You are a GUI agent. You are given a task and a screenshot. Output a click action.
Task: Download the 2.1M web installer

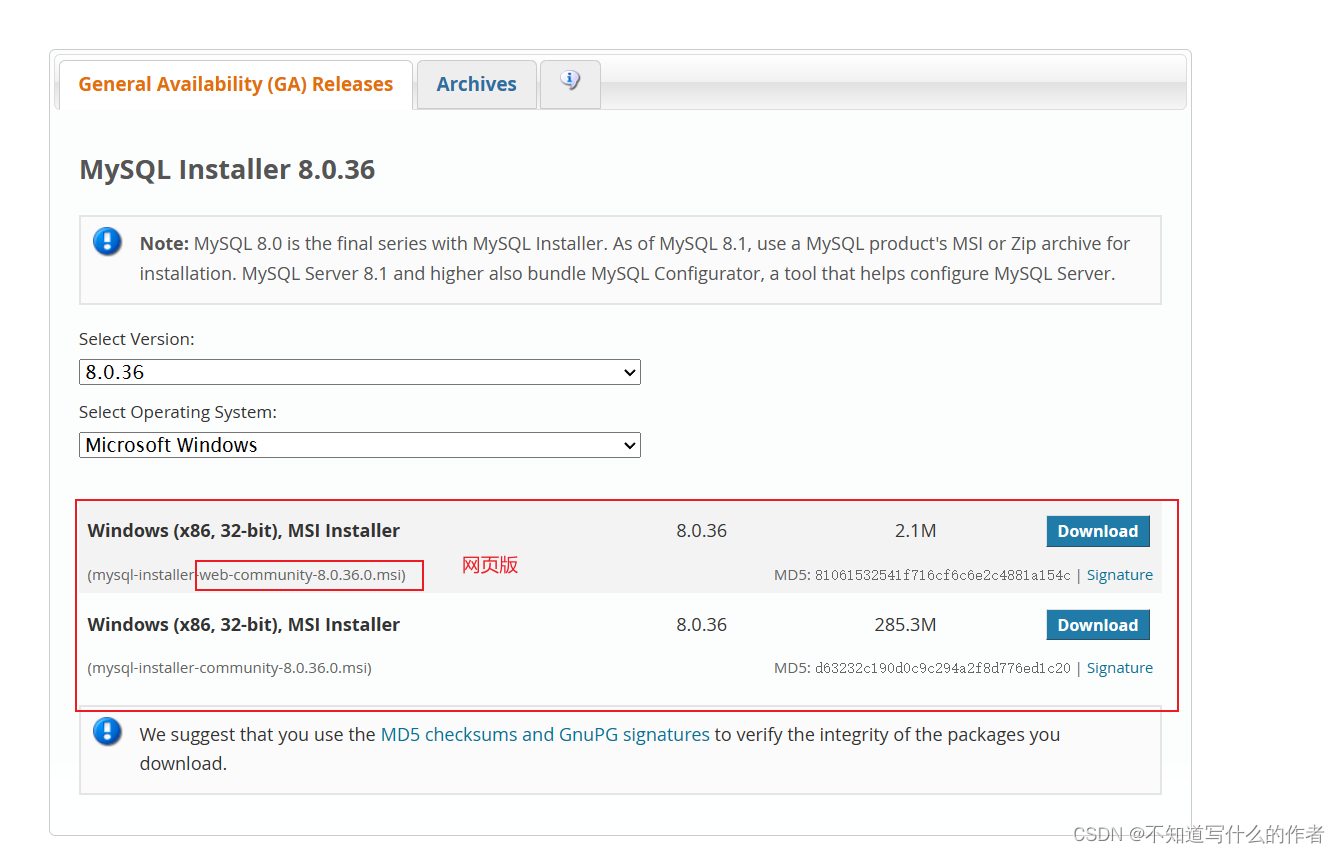[1098, 531]
